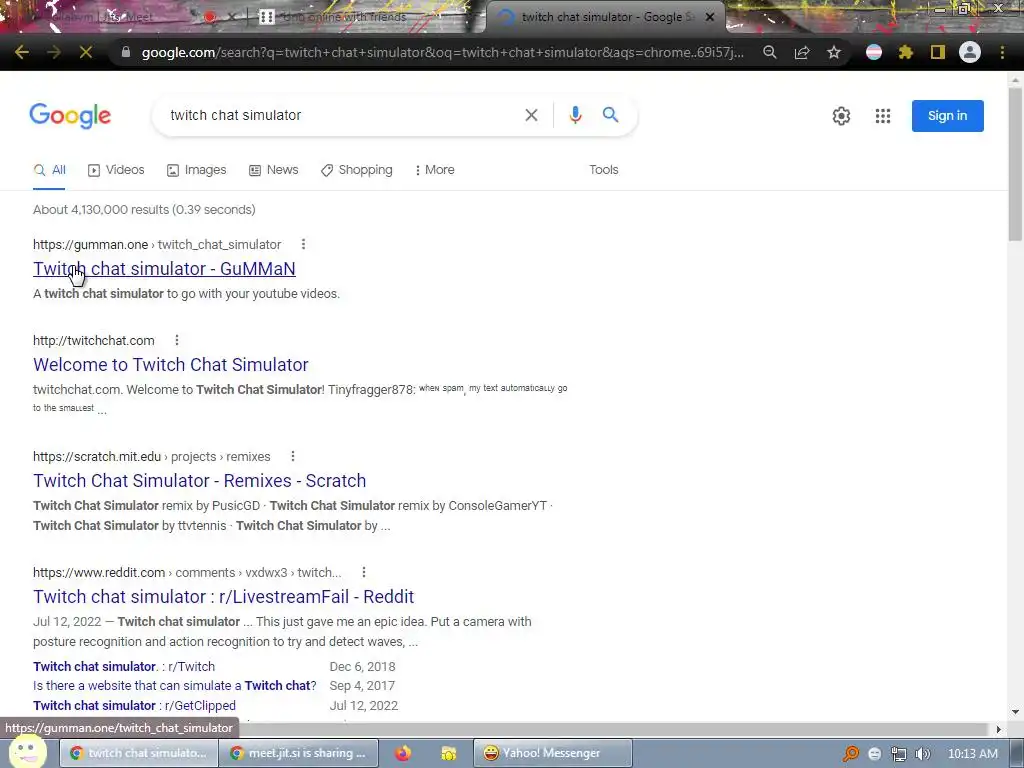
Task: Switch to the Shopping tab
Action: 357,170
